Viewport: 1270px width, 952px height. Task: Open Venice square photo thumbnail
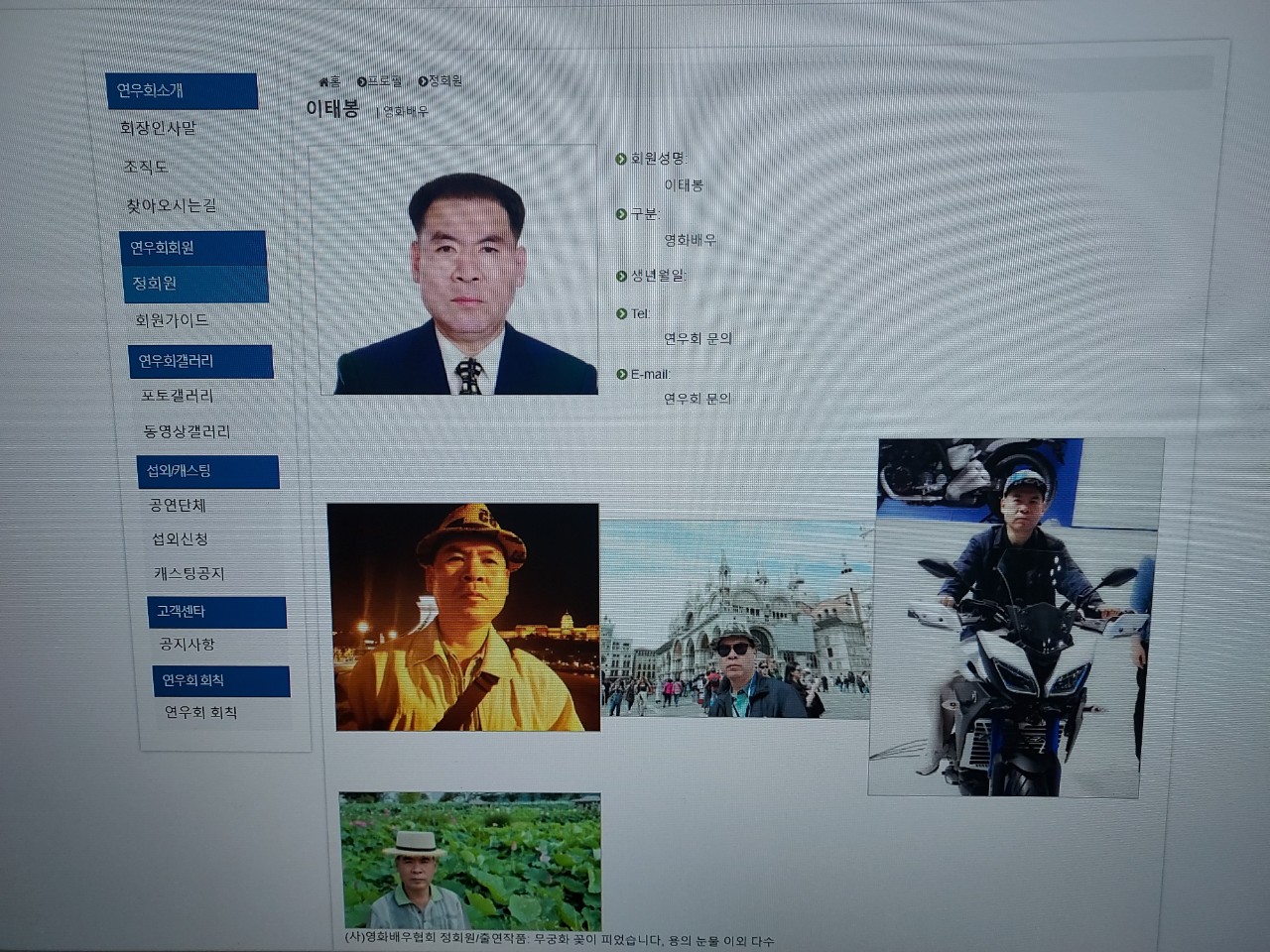(x=737, y=619)
